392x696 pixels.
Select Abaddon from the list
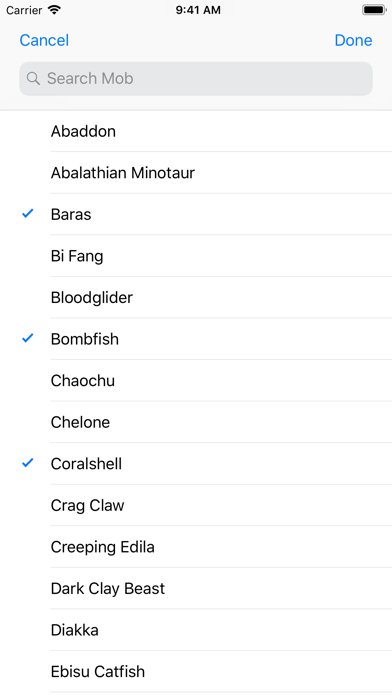coord(196,131)
